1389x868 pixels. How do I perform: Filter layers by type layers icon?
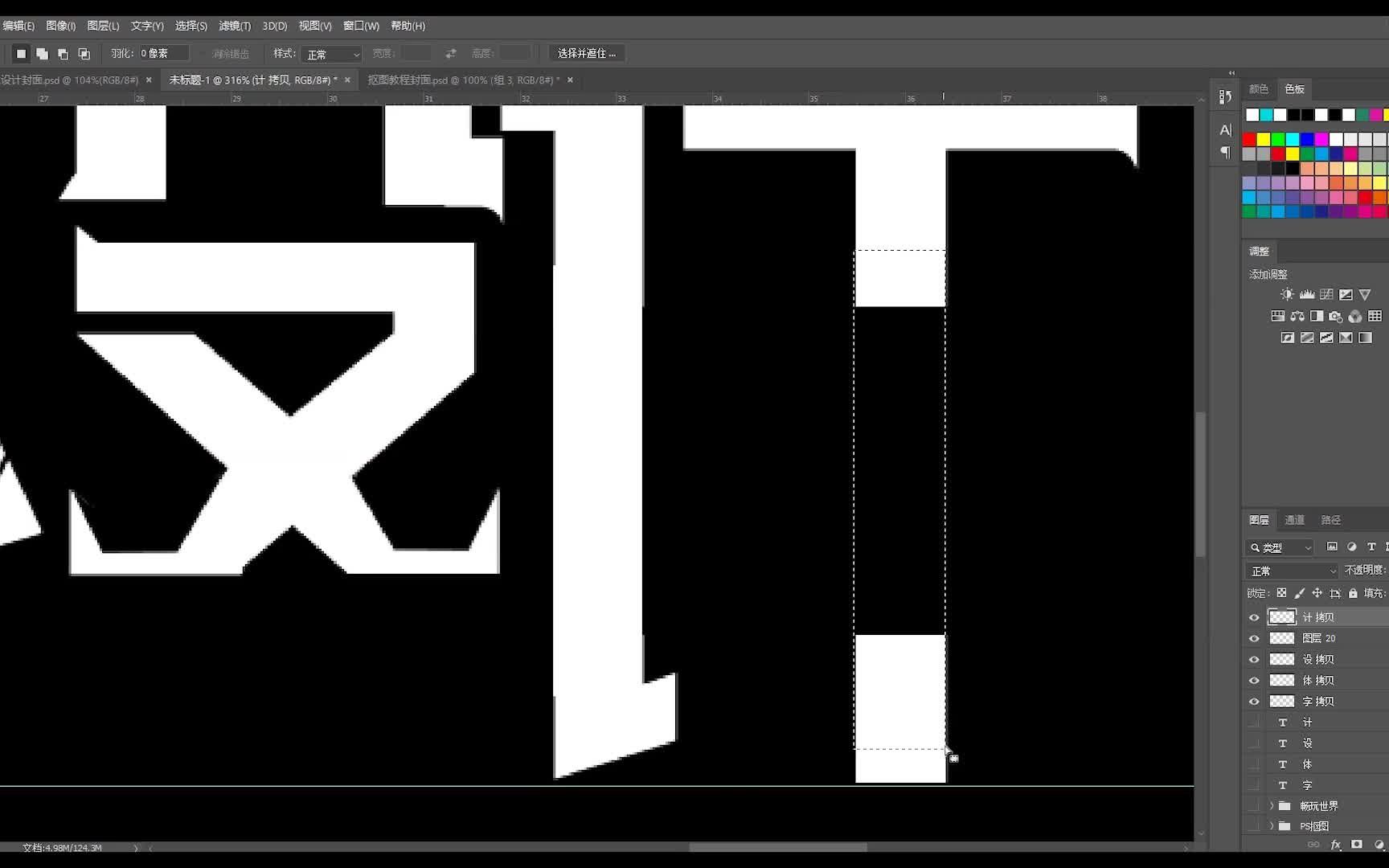point(1371,547)
